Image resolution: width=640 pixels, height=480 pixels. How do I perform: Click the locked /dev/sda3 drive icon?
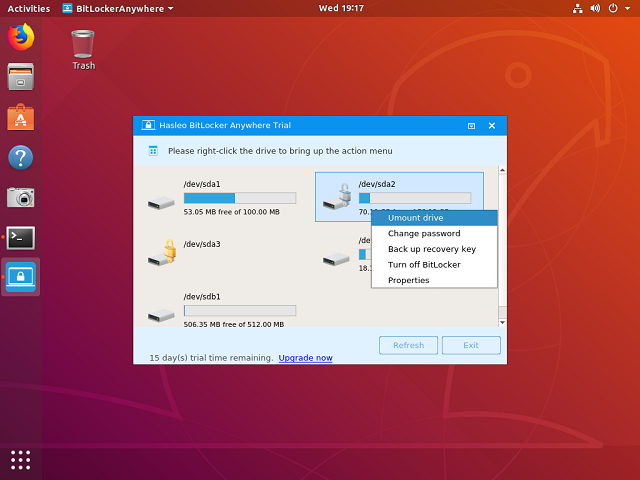162,253
